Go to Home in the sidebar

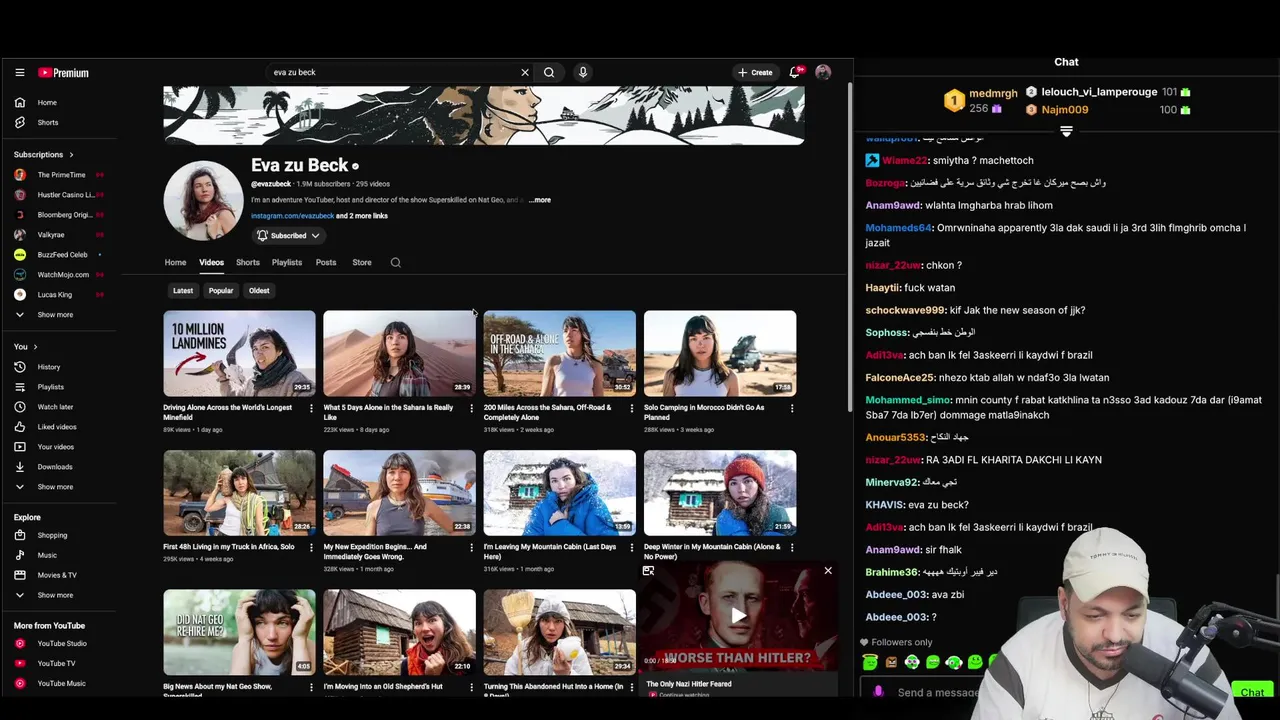click(47, 102)
